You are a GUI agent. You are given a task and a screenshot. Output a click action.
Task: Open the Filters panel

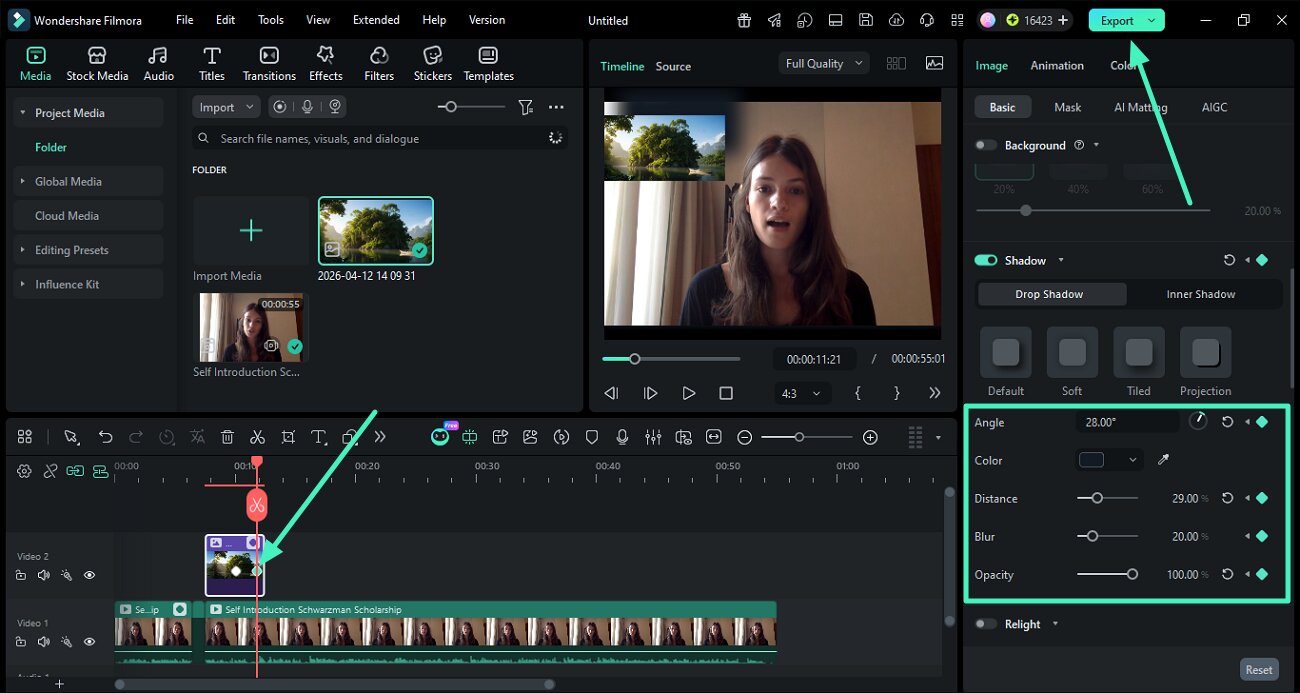coord(379,64)
